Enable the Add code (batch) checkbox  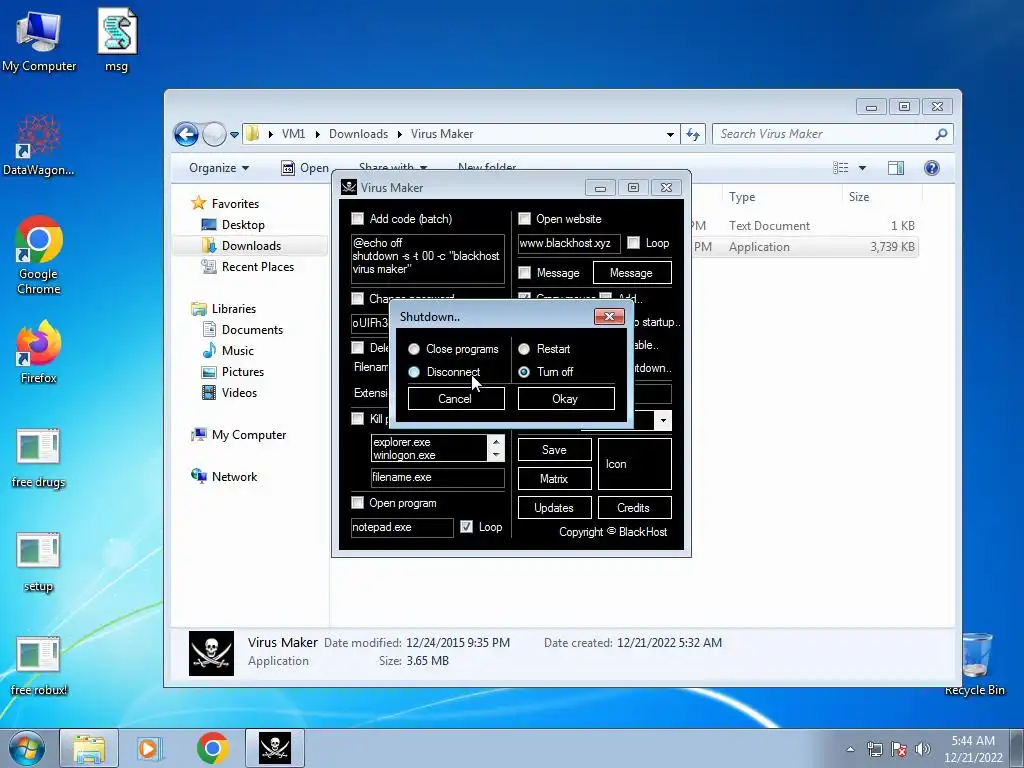[357, 219]
